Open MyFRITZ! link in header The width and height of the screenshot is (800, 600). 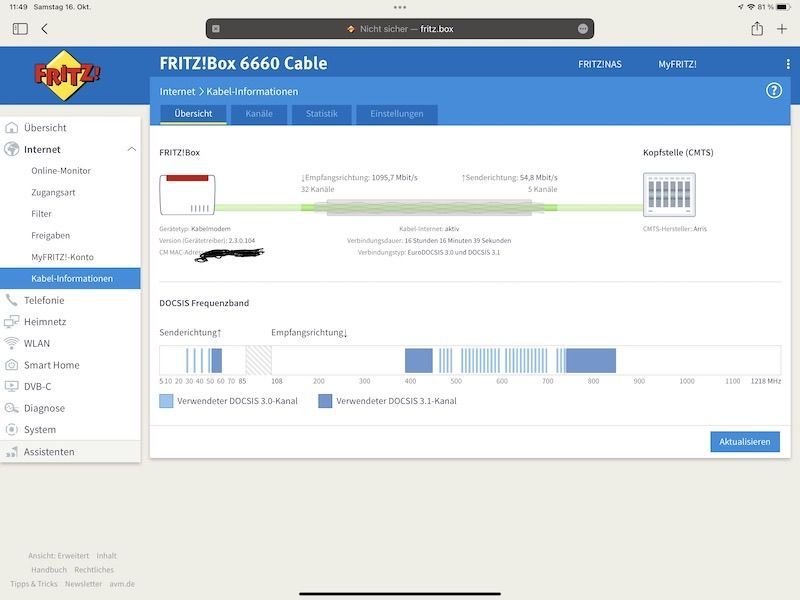[x=677, y=64]
